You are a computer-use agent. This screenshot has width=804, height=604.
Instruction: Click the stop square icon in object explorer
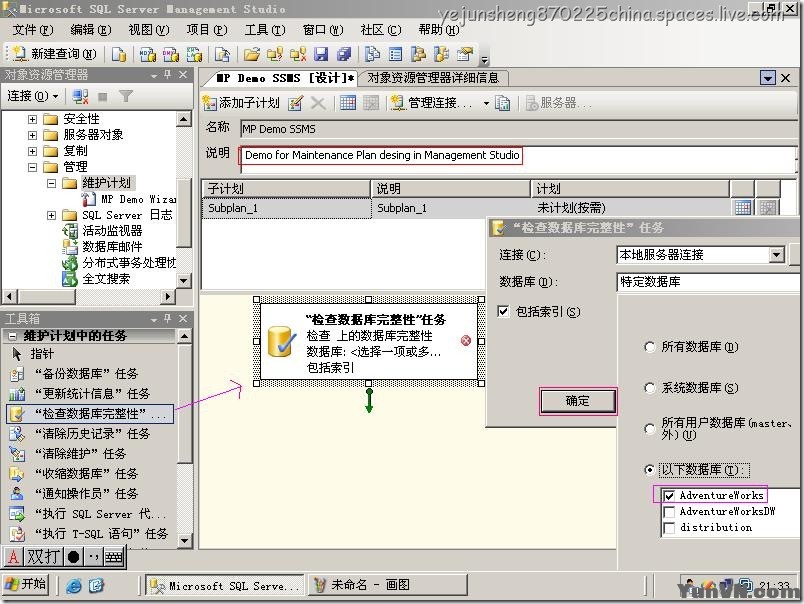103,96
